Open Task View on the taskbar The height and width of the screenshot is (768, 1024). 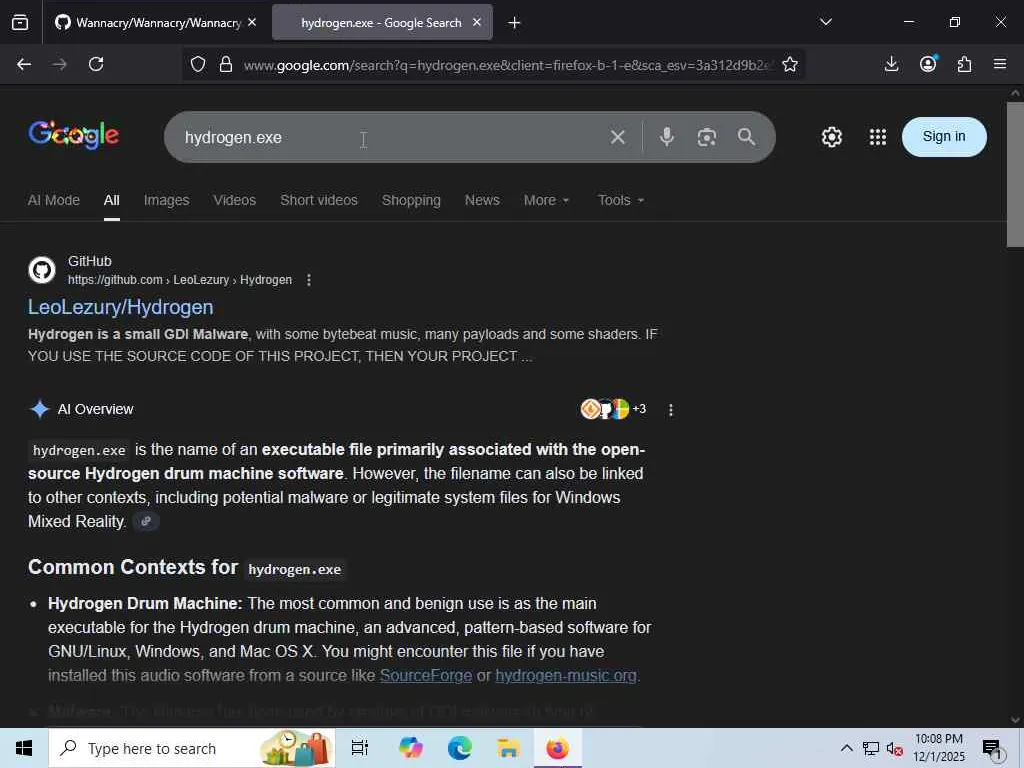[360, 748]
